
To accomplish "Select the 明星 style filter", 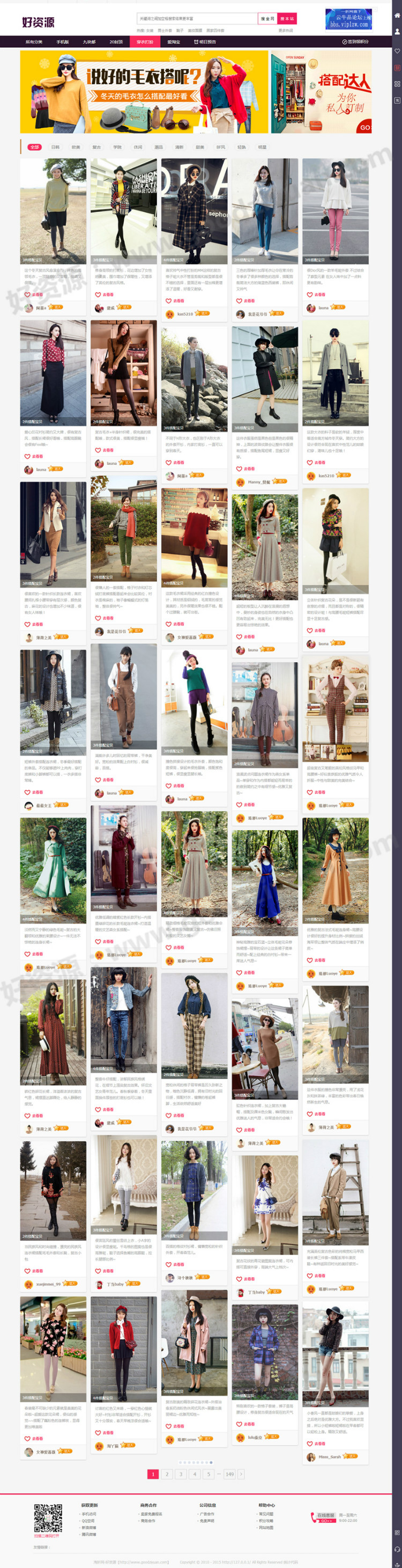I will [x=262, y=146].
